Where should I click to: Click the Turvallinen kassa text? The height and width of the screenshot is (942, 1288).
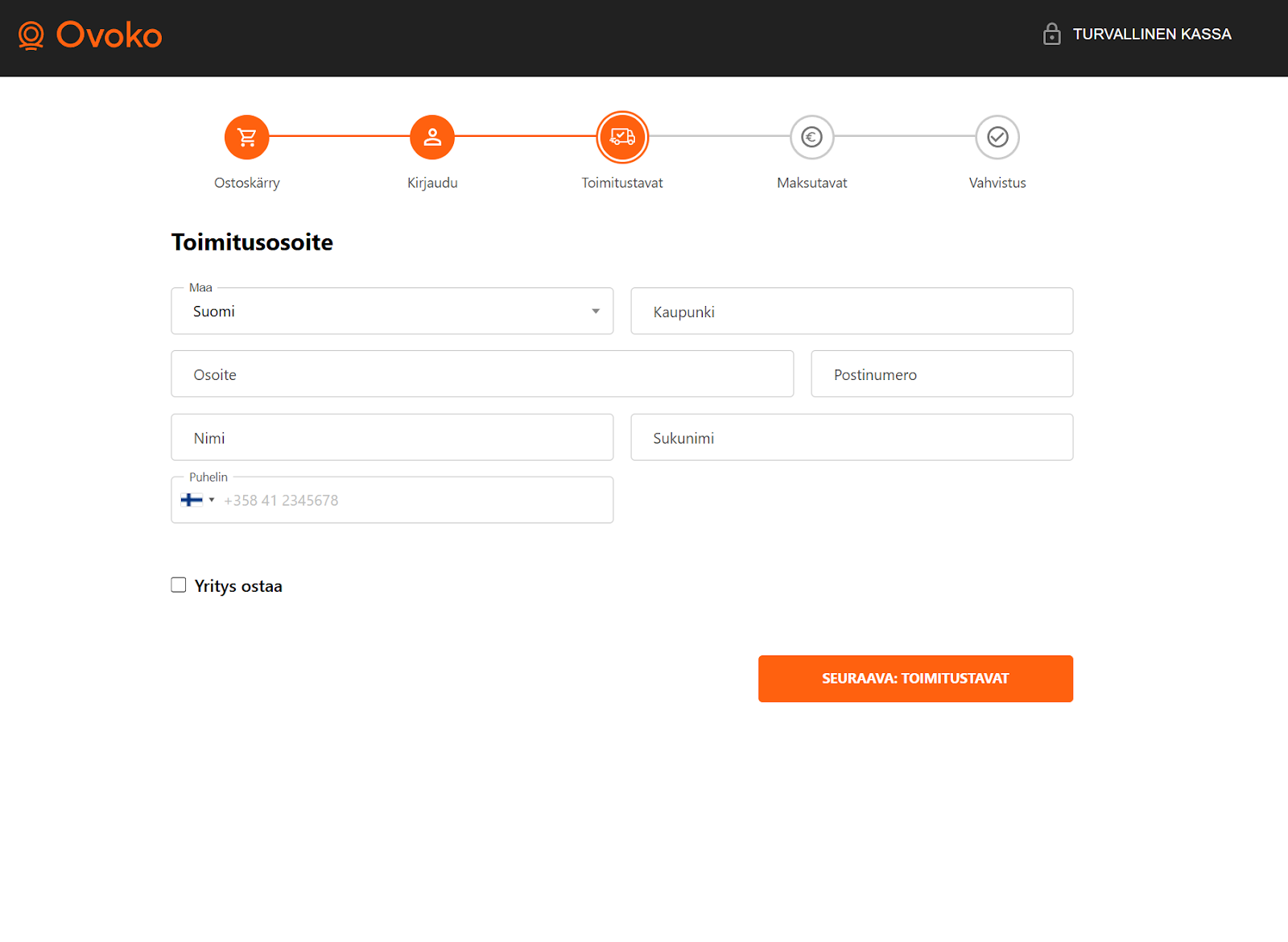(x=1152, y=34)
